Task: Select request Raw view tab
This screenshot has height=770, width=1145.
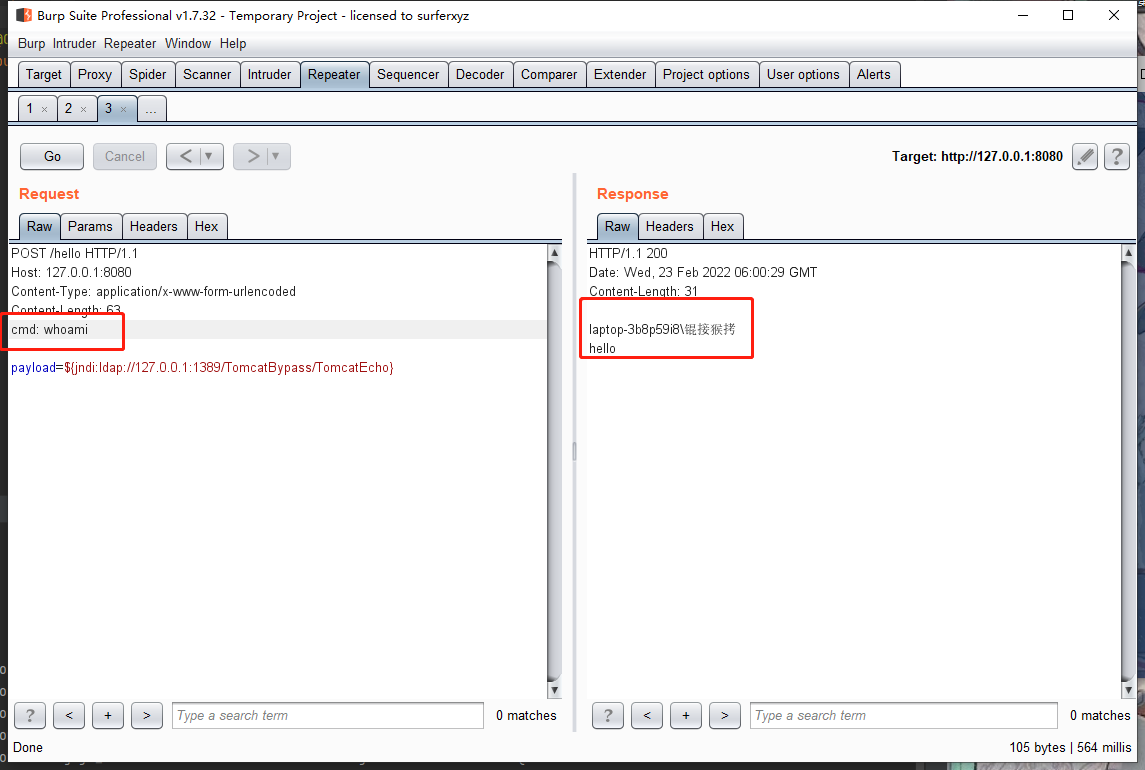Action: (x=39, y=226)
